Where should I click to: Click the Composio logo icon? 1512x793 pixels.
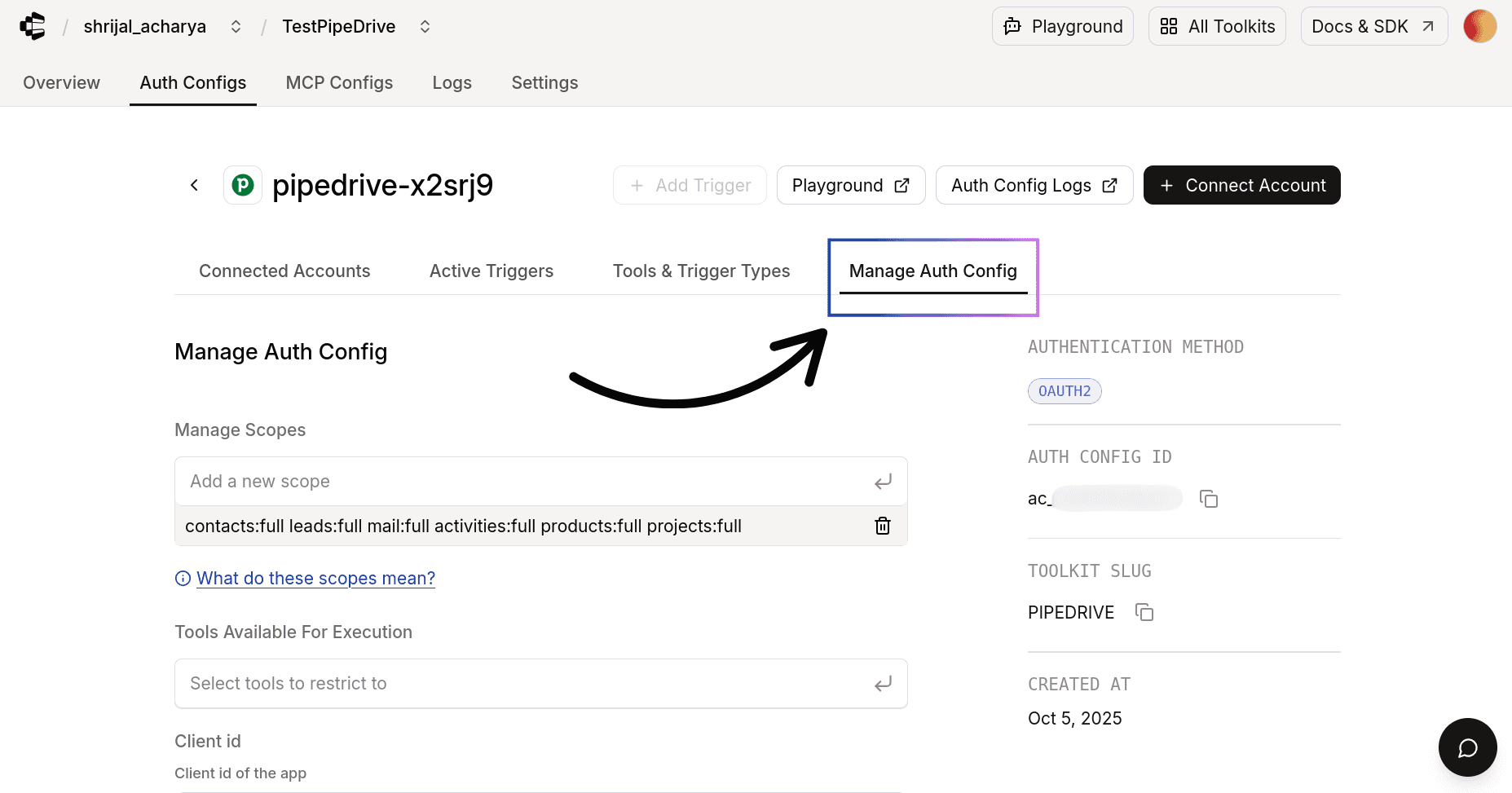coord(33,26)
